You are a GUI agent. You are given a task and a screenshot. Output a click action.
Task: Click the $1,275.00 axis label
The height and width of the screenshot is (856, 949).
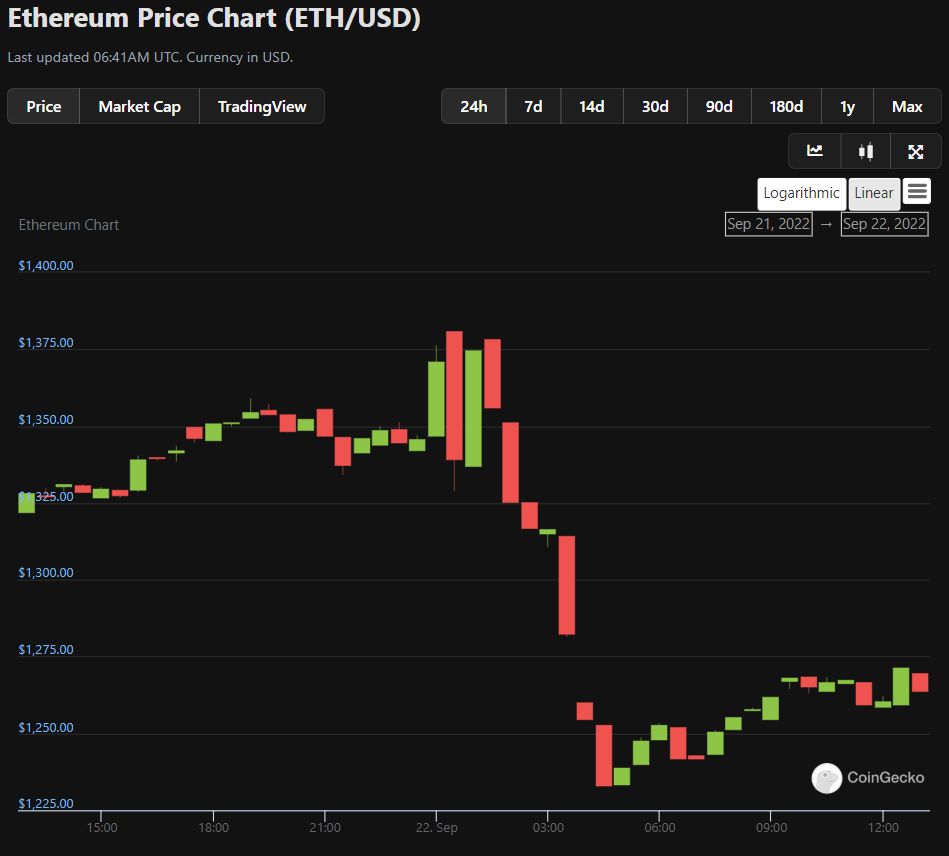pyautogui.click(x=46, y=650)
